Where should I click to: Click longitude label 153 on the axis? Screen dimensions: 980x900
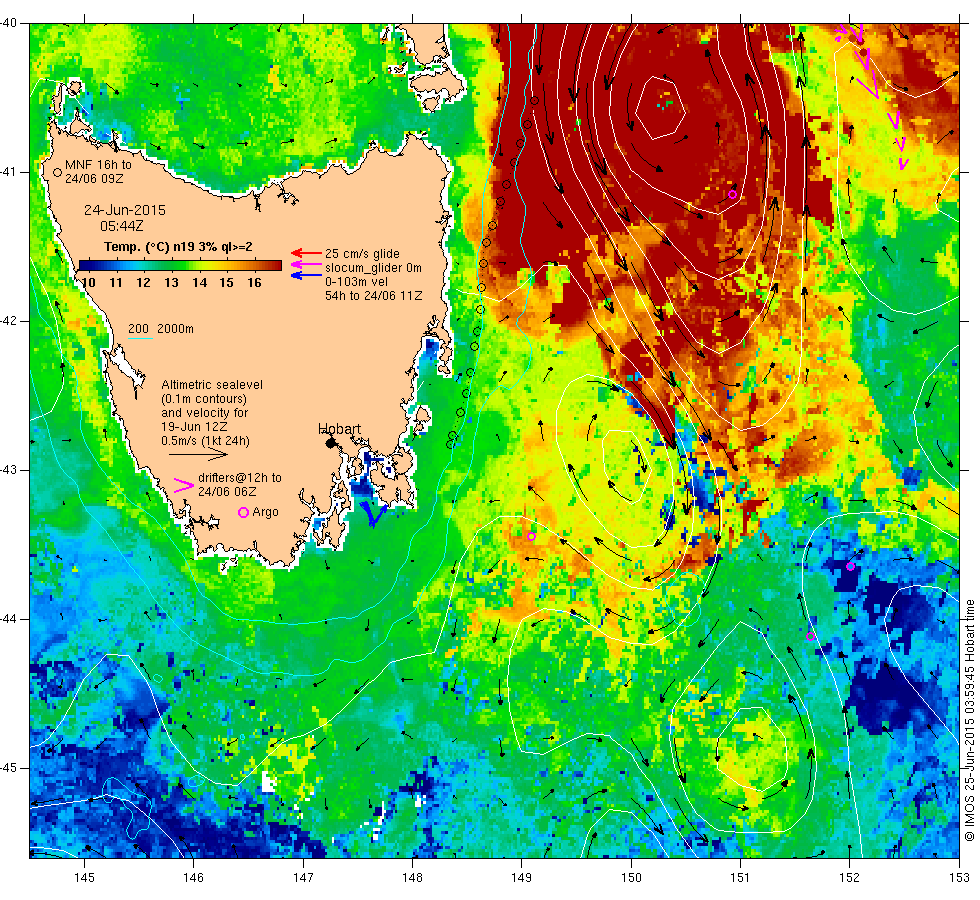(959, 878)
